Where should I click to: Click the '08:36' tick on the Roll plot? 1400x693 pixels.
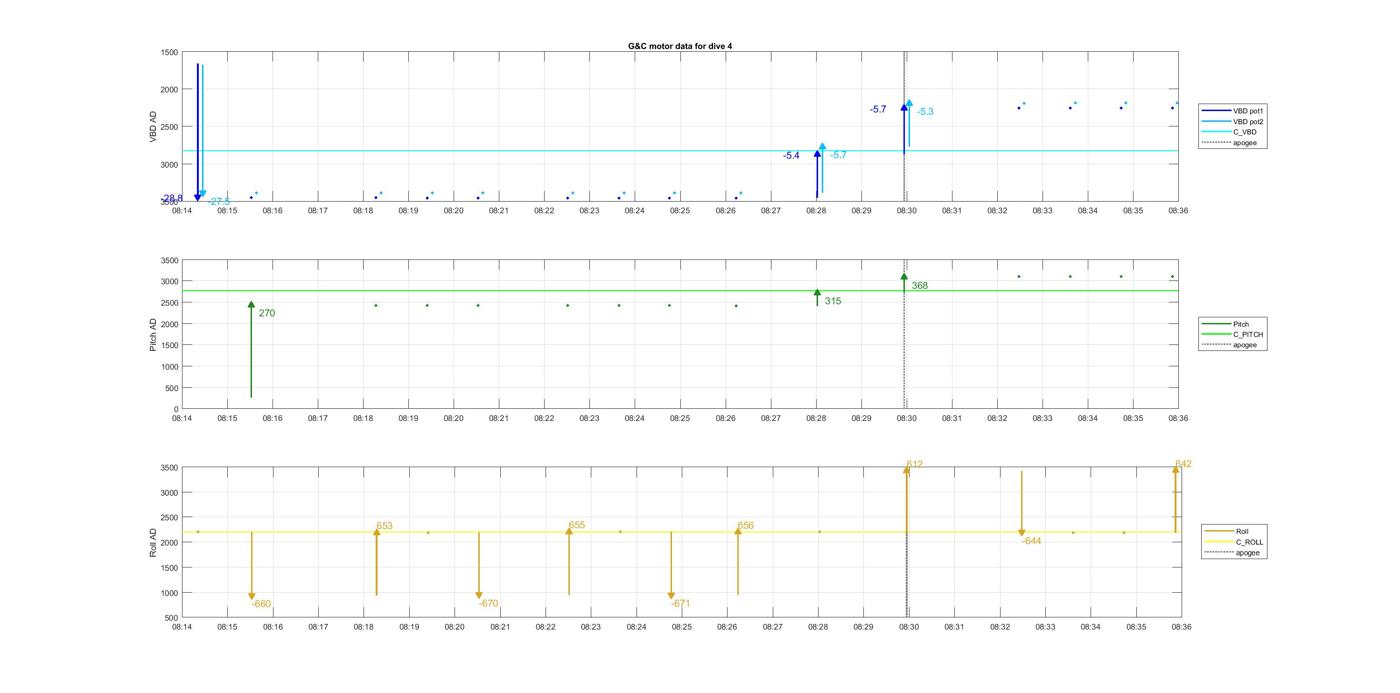(x=1181, y=627)
